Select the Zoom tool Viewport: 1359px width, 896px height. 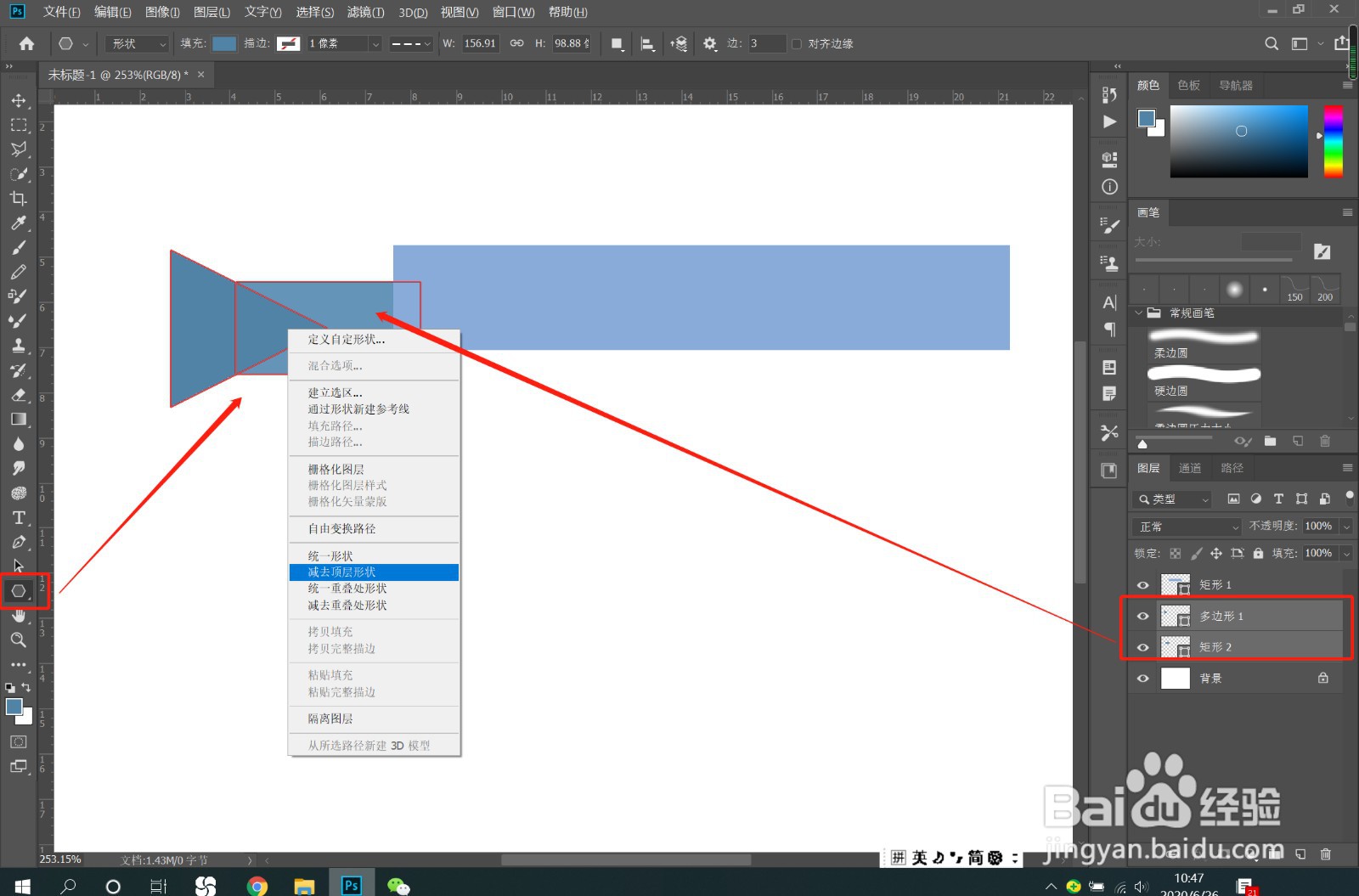(18, 640)
